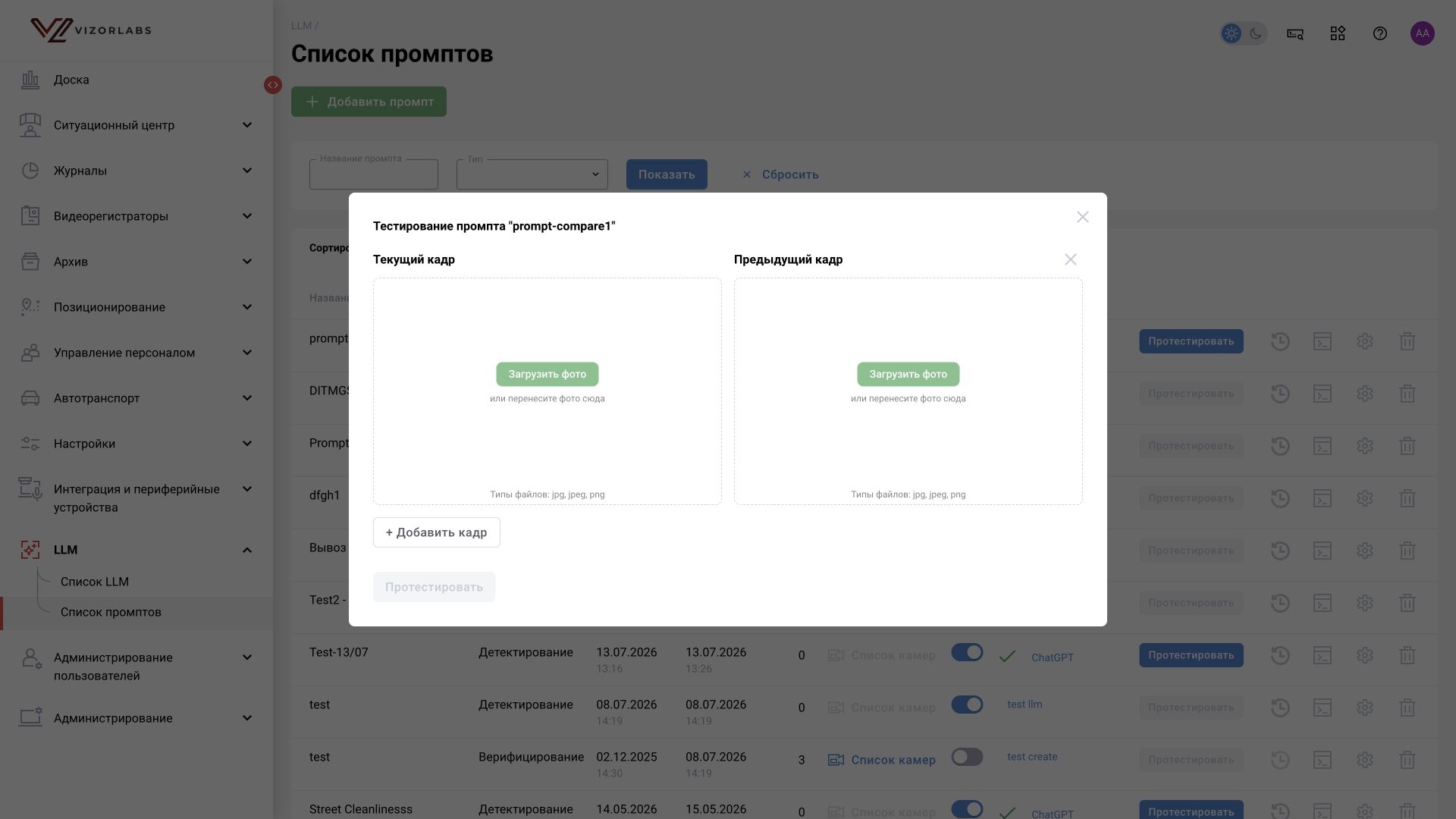Click the Название промпта input field

pyautogui.click(x=374, y=174)
